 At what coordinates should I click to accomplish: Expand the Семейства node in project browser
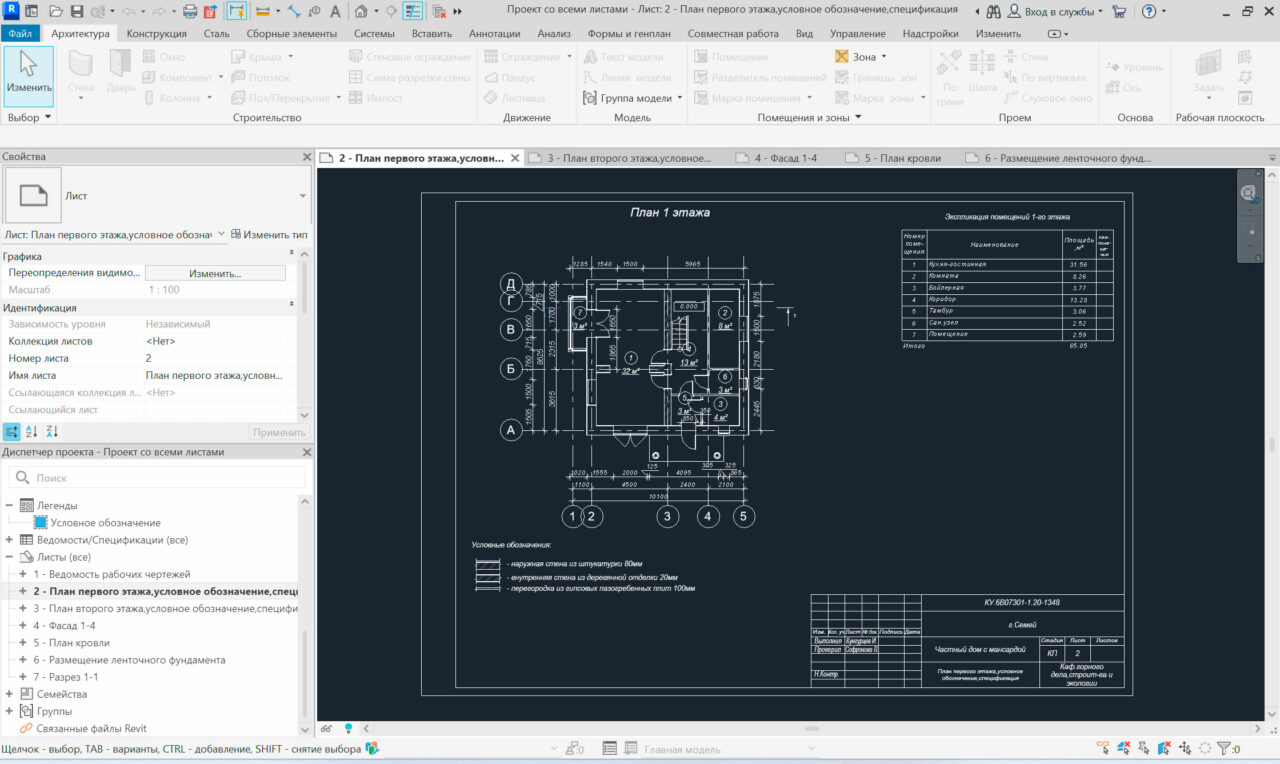pos(10,694)
